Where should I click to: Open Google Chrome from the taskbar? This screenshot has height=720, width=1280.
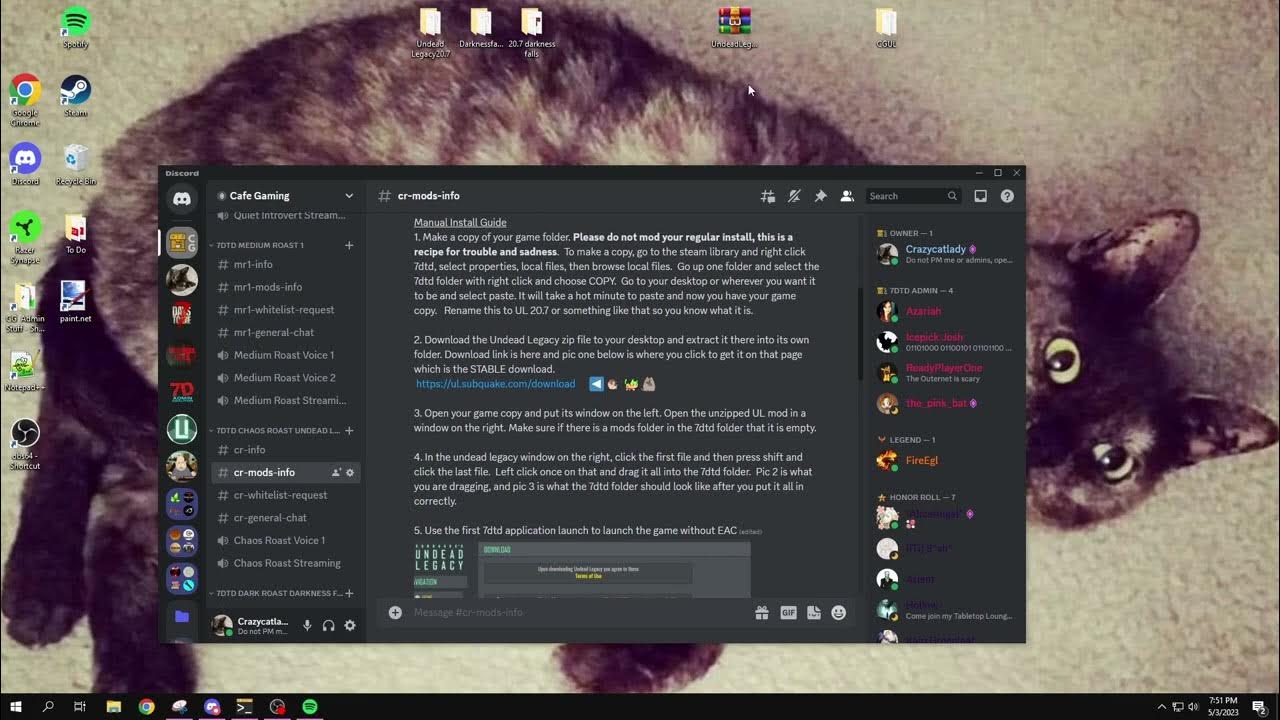146,707
